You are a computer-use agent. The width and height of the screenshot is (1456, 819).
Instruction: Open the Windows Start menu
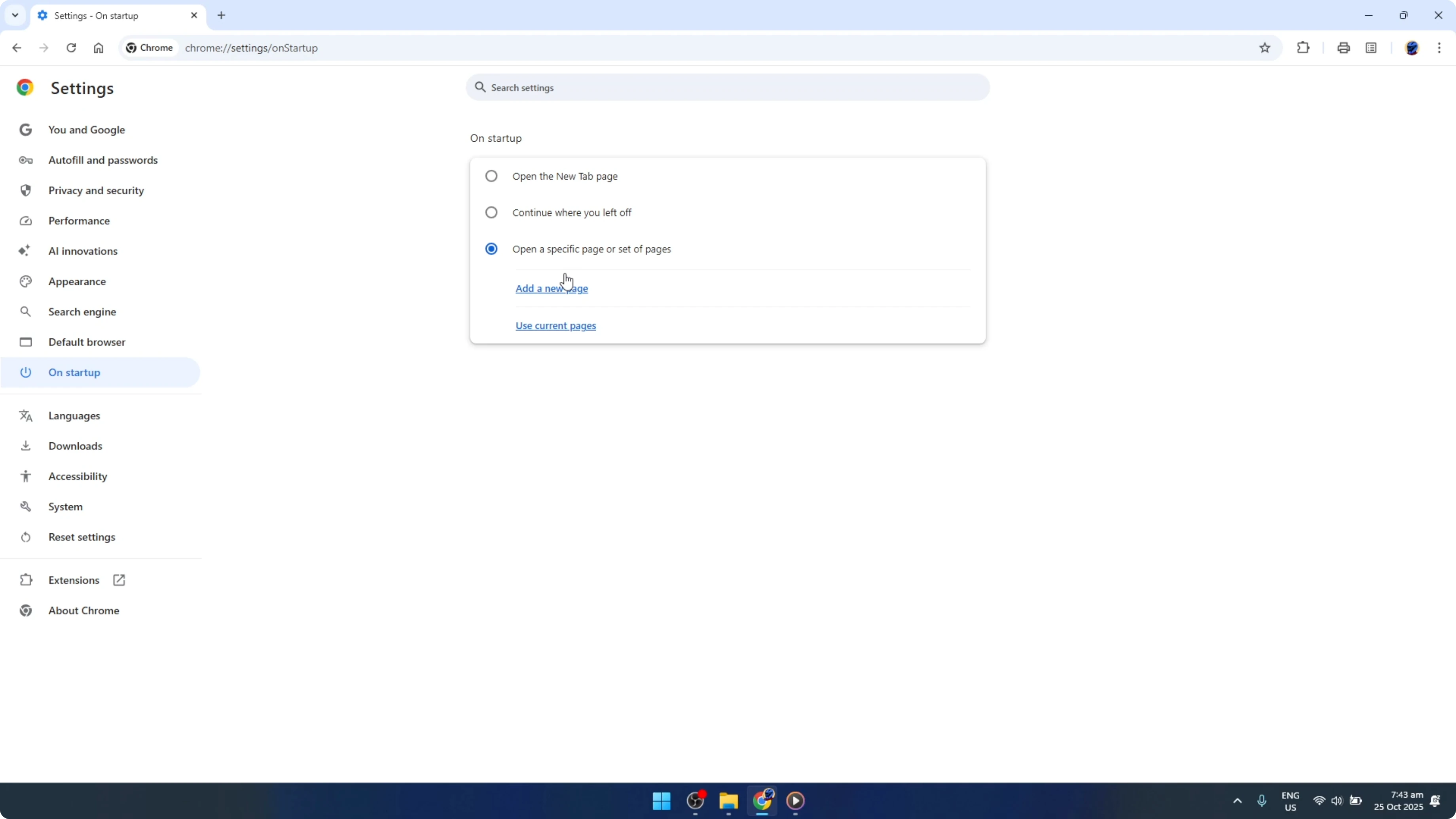click(x=661, y=801)
